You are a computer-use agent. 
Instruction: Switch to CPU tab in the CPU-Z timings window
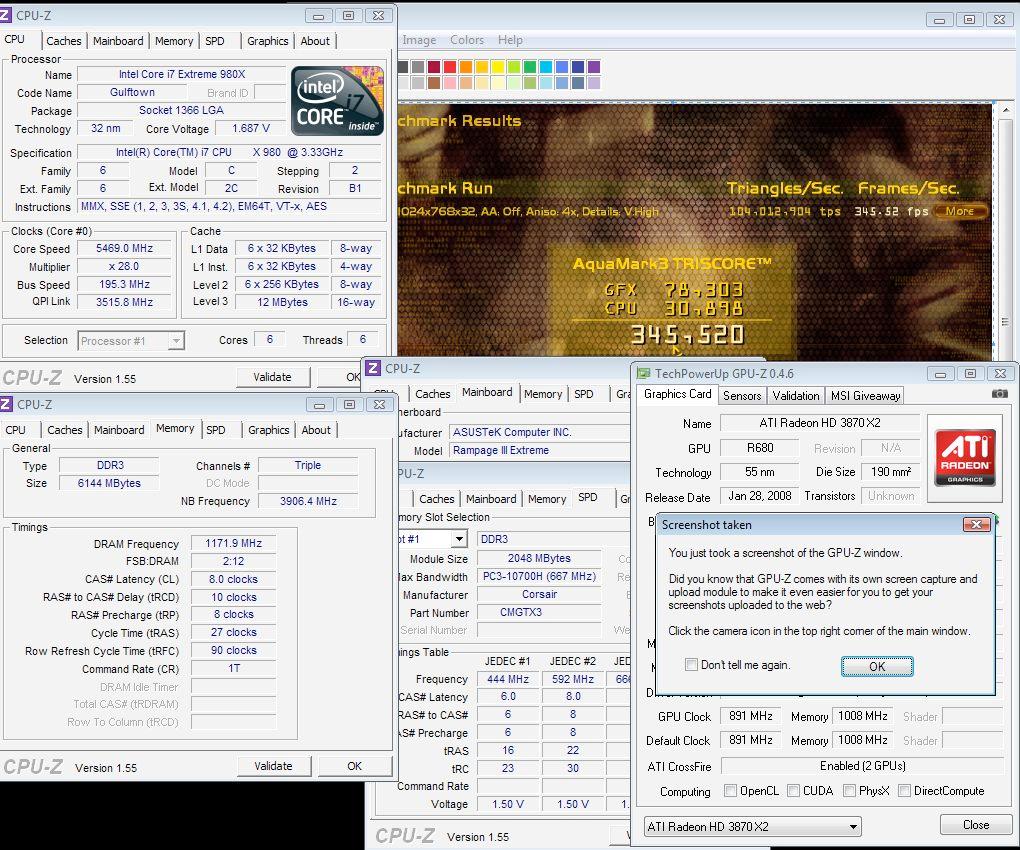pyautogui.click(x=16, y=430)
